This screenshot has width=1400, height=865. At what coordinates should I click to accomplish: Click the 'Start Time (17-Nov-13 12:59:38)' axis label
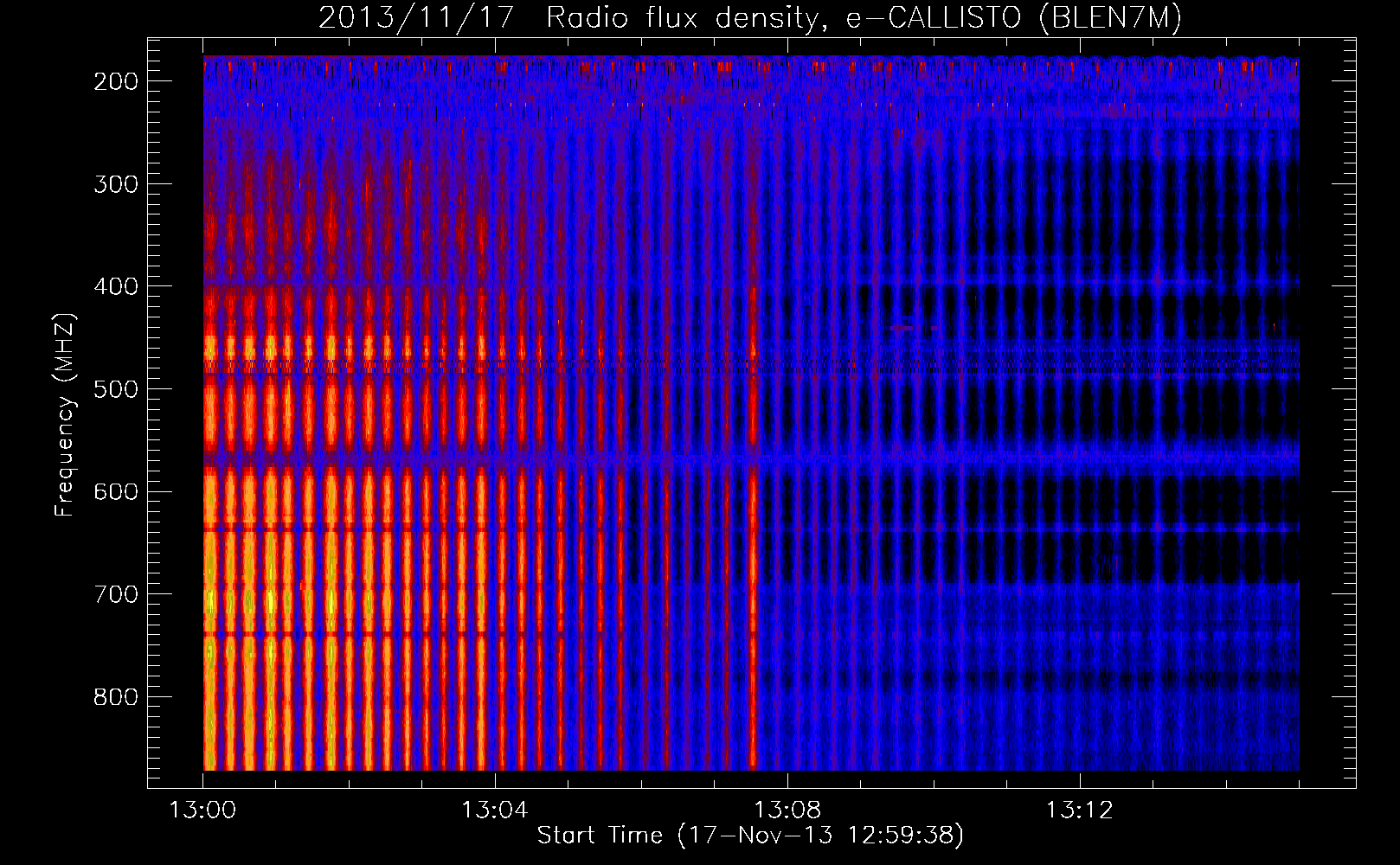pyautogui.click(x=750, y=836)
